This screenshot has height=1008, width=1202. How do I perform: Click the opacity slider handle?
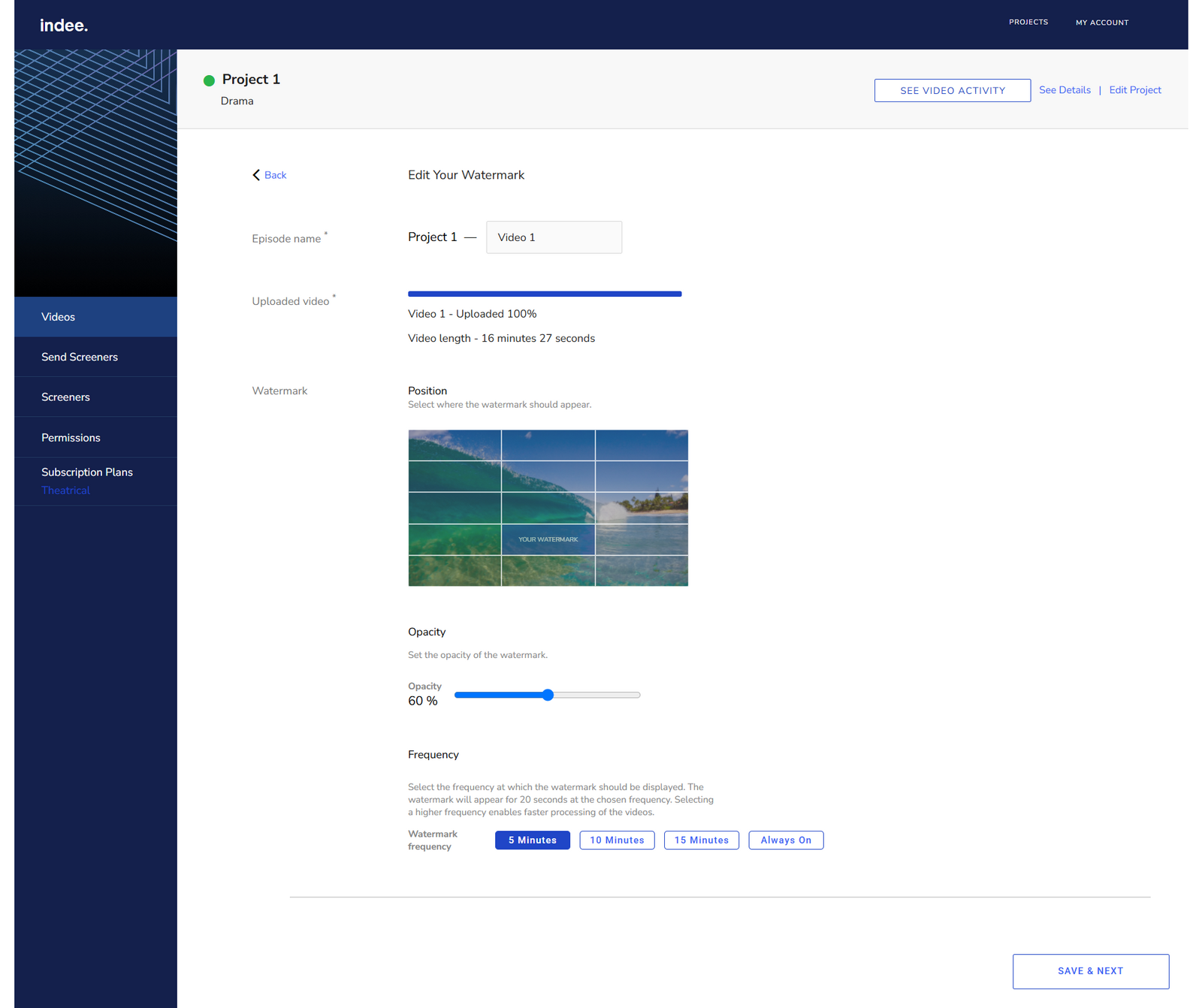(548, 695)
